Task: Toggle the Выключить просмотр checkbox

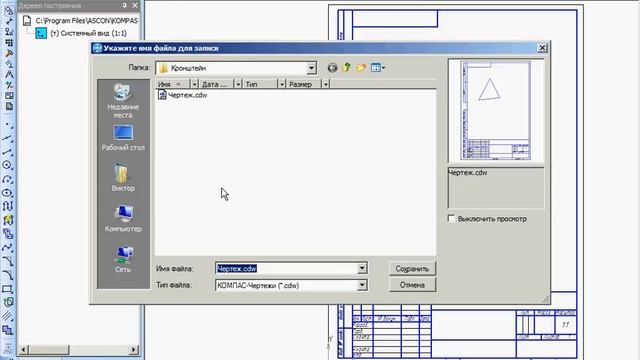Action: (x=451, y=219)
